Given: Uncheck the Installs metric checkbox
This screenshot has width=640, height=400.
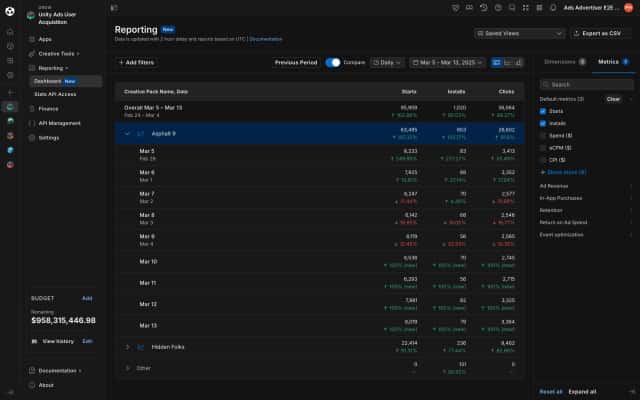Looking at the screenshot, I should tap(543, 123).
